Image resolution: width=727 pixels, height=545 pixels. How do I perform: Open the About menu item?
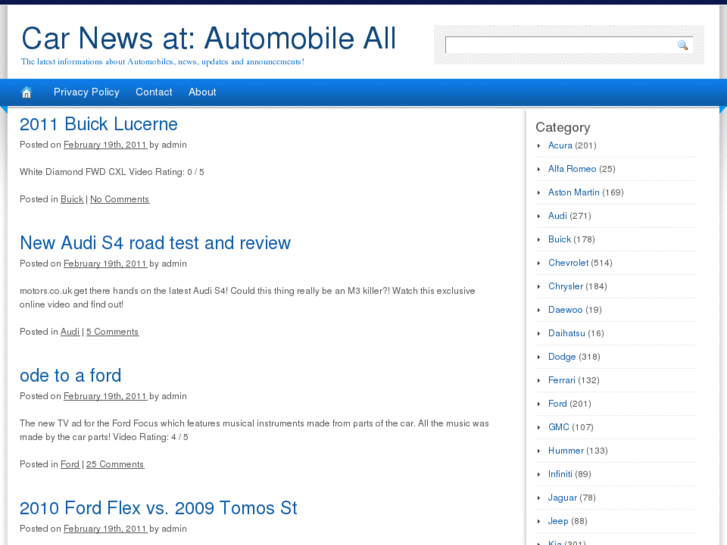coord(202,92)
